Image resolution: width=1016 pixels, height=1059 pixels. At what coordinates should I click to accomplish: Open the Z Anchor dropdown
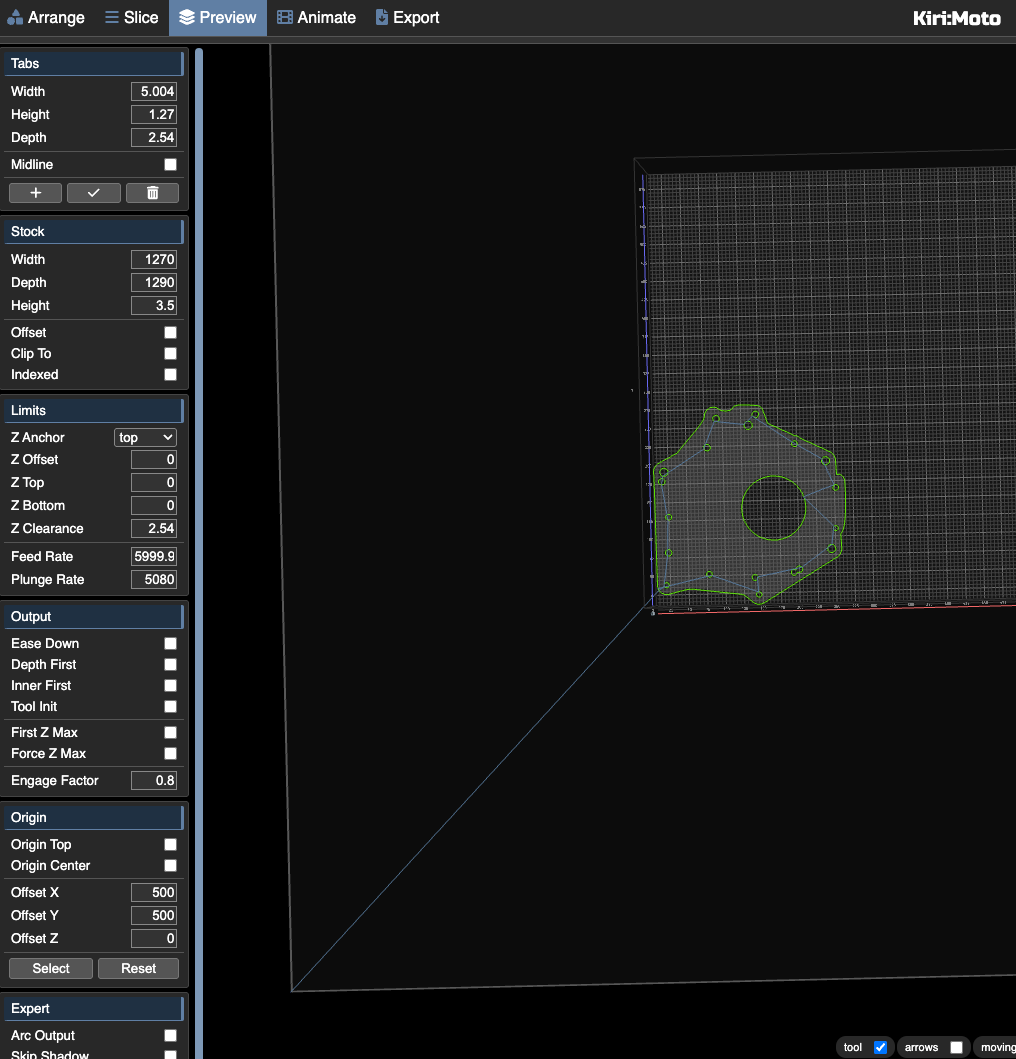click(145, 438)
